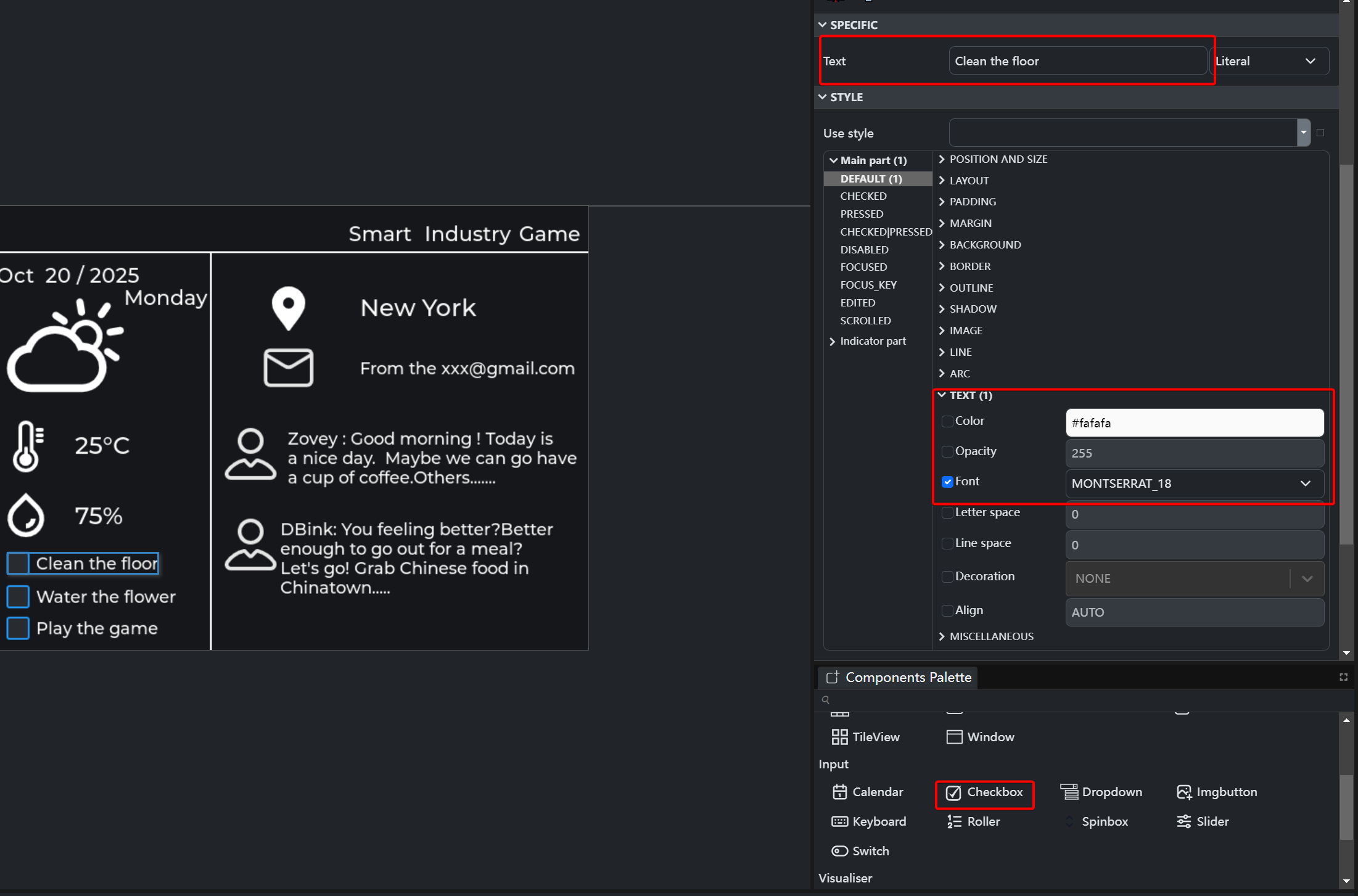1358x896 pixels.
Task: Pick the Calendar component icon
Action: pos(839,792)
